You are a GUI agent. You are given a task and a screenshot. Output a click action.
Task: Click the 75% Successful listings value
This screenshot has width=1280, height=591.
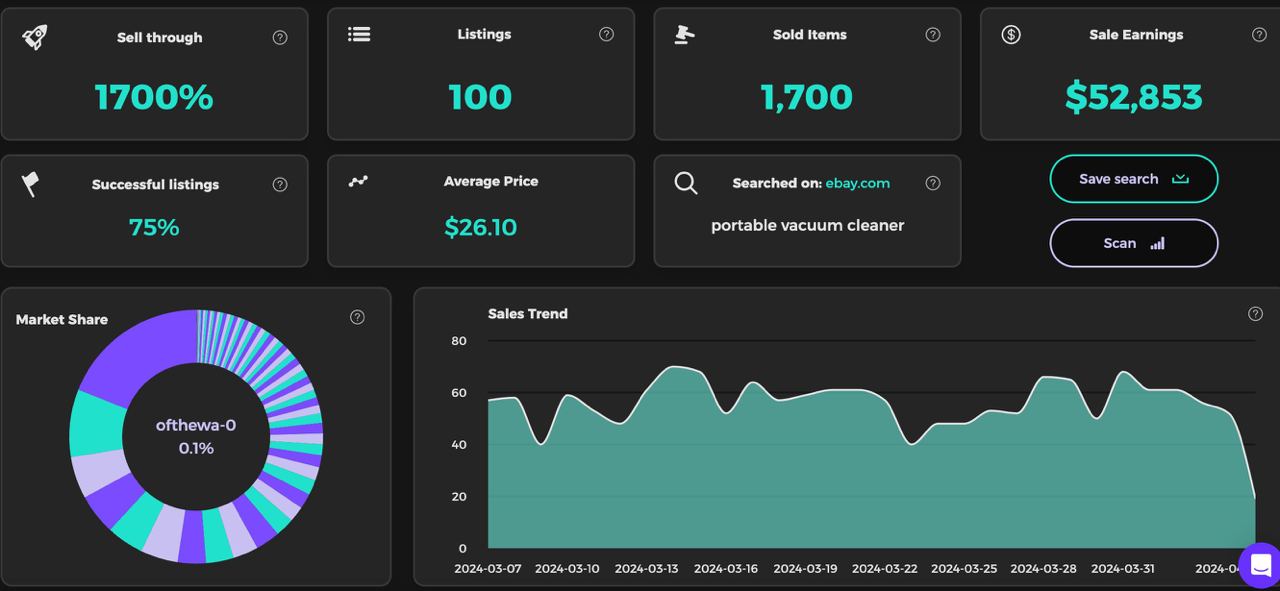click(154, 227)
